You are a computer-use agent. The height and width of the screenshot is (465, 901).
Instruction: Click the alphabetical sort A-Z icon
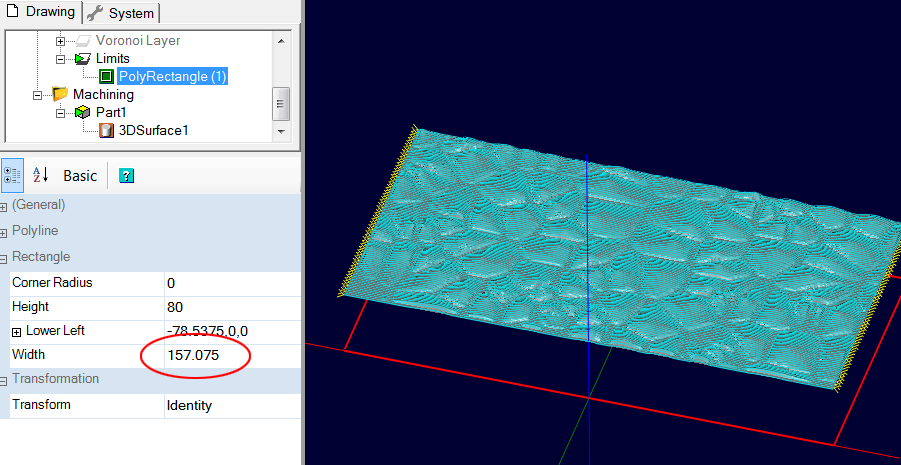(41, 175)
